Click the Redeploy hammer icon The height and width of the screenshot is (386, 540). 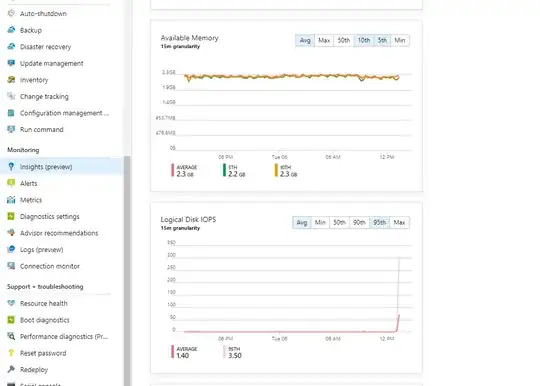[x=11, y=369]
